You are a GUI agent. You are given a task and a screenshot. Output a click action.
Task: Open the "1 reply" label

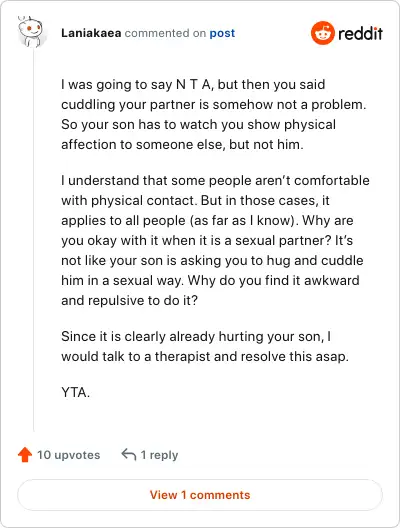(x=159, y=455)
